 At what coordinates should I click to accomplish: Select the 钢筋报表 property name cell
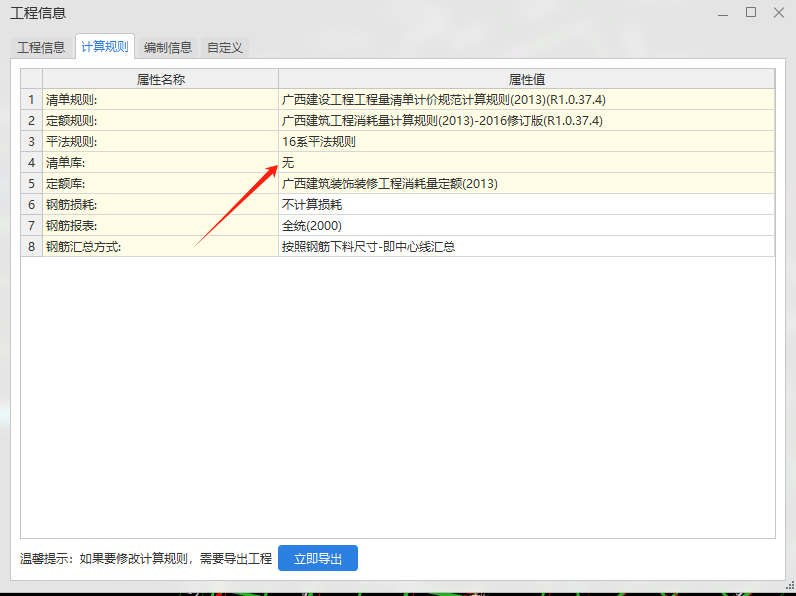point(160,225)
